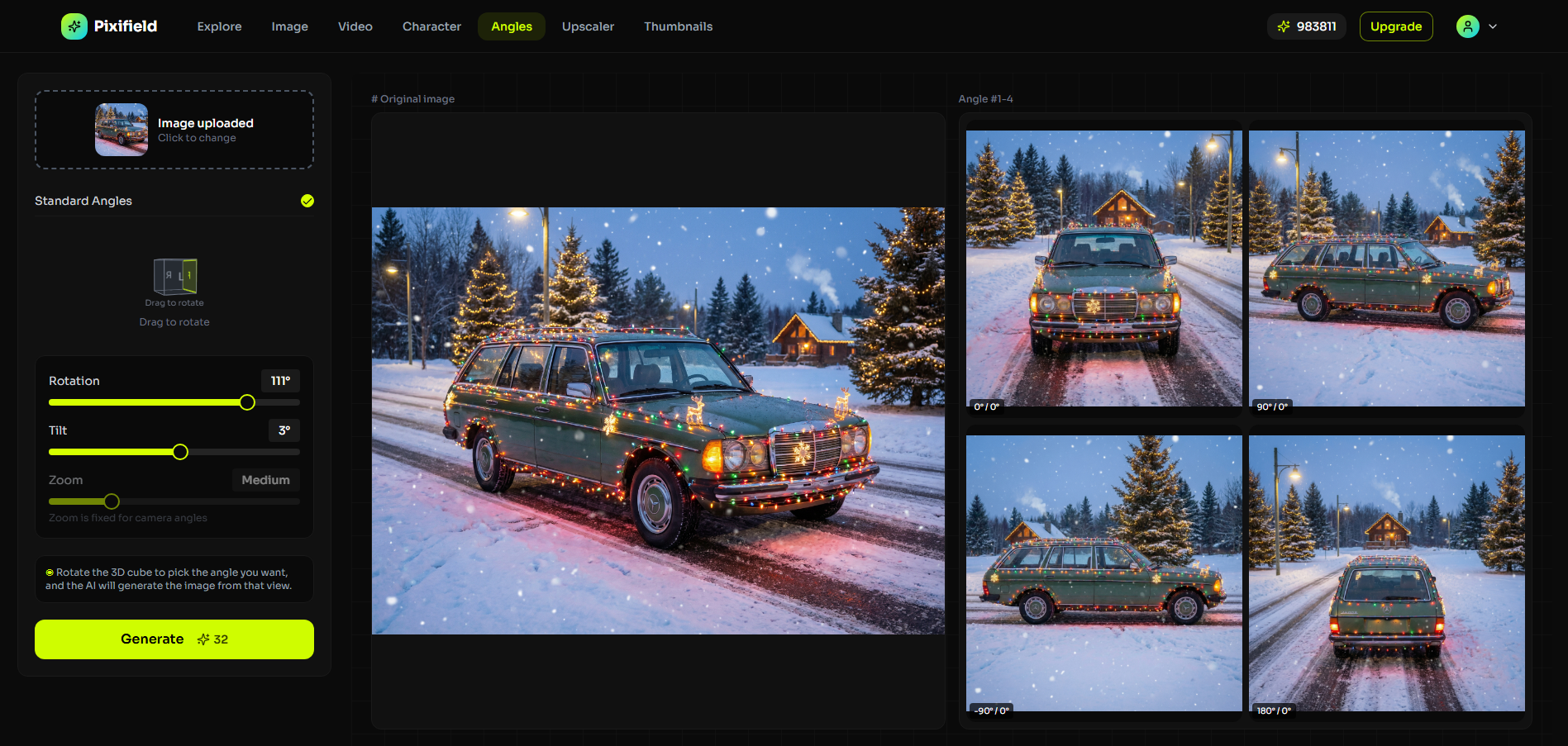Click the 3D drag-to-rotate cube widget

(174, 276)
